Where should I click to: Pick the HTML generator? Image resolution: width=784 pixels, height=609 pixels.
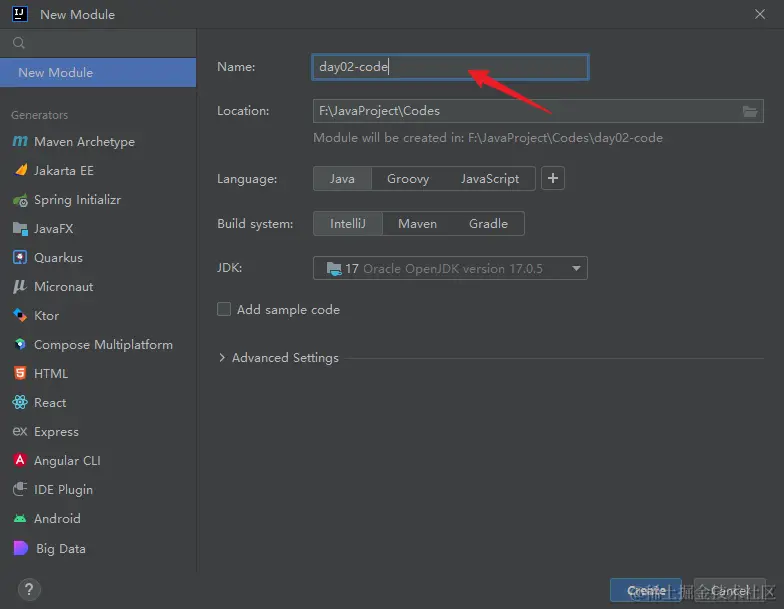click(40, 374)
